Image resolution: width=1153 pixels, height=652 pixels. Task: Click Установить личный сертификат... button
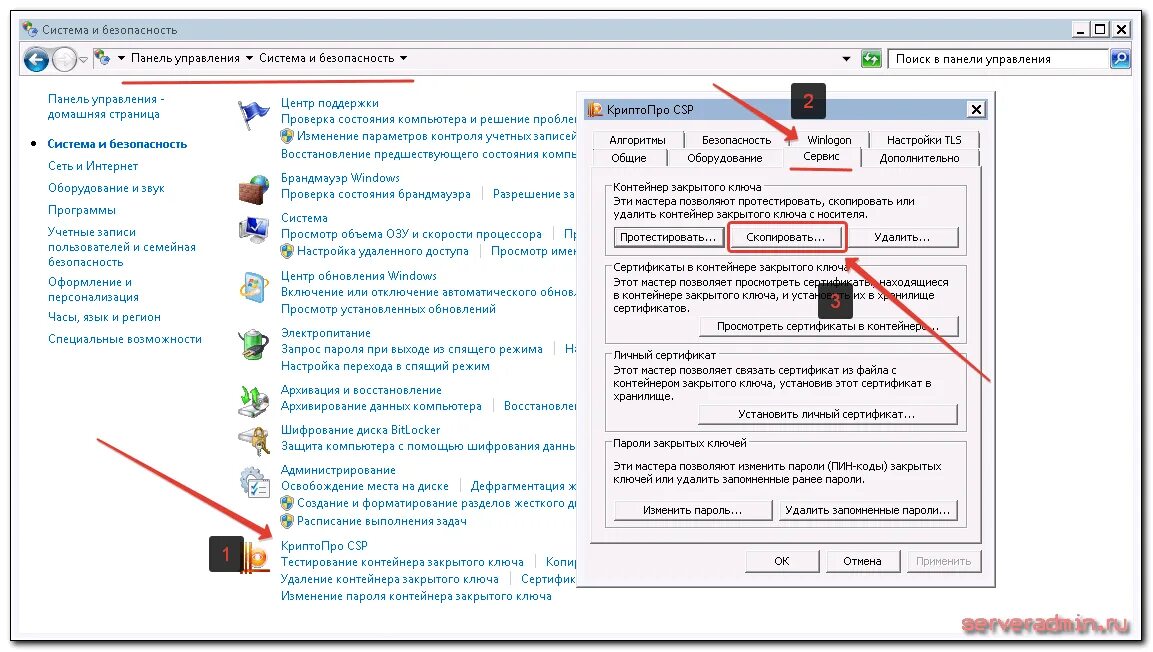pyautogui.click(x=827, y=415)
